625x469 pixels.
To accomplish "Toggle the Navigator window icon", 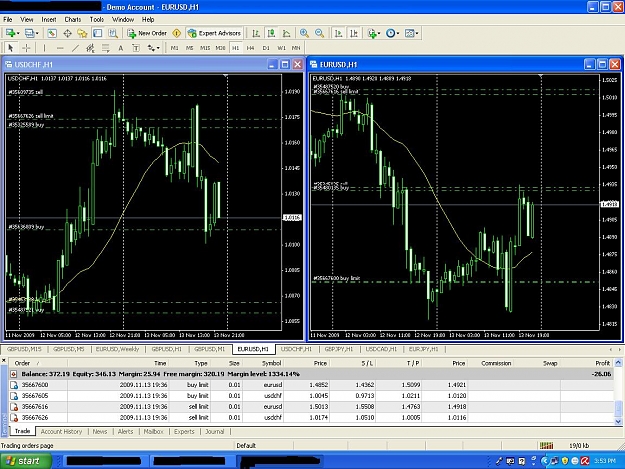I will (x=82, y=33).
